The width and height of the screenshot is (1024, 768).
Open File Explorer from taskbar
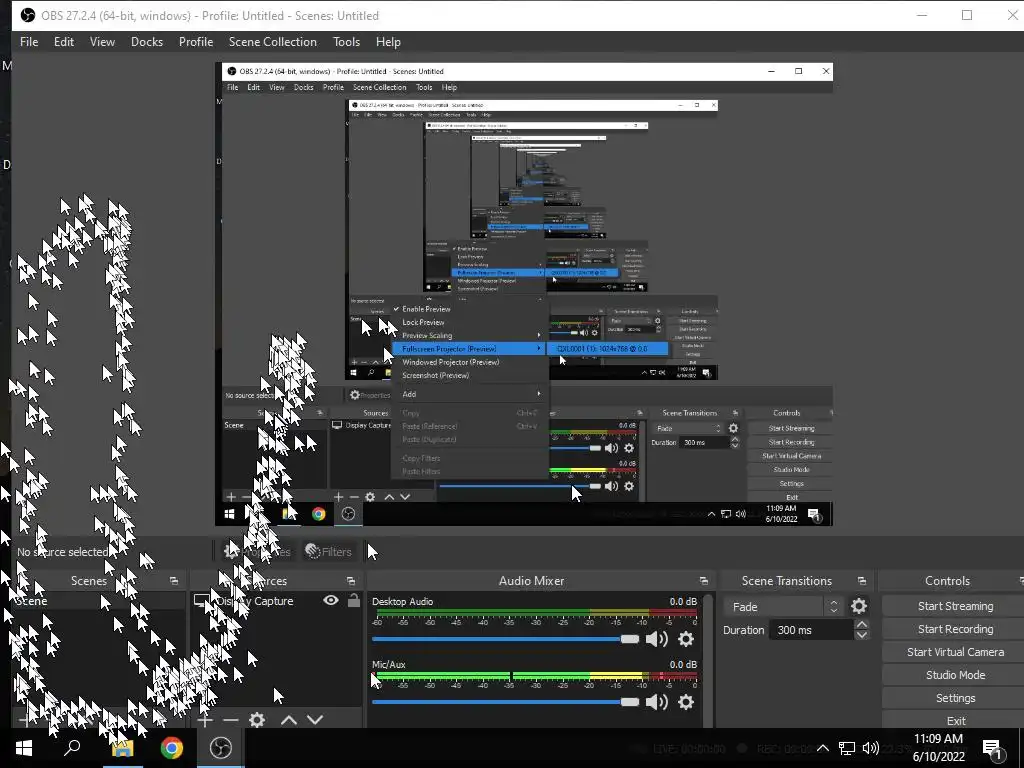click(x=121, y=748)
